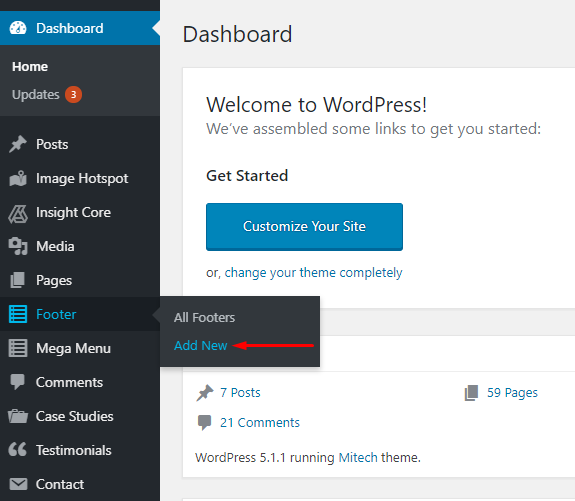Choose All Footers in the flyout
Screen dimensions: 575x501
click(x=204, y=318)
